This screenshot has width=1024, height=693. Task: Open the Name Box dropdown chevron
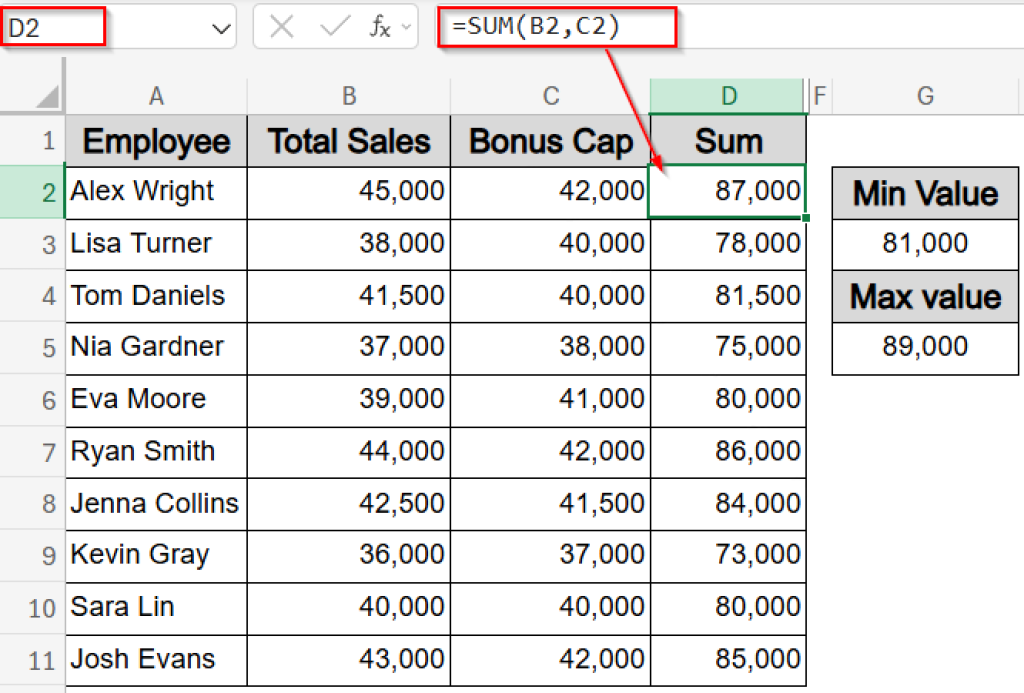click(x=222, y=27)
